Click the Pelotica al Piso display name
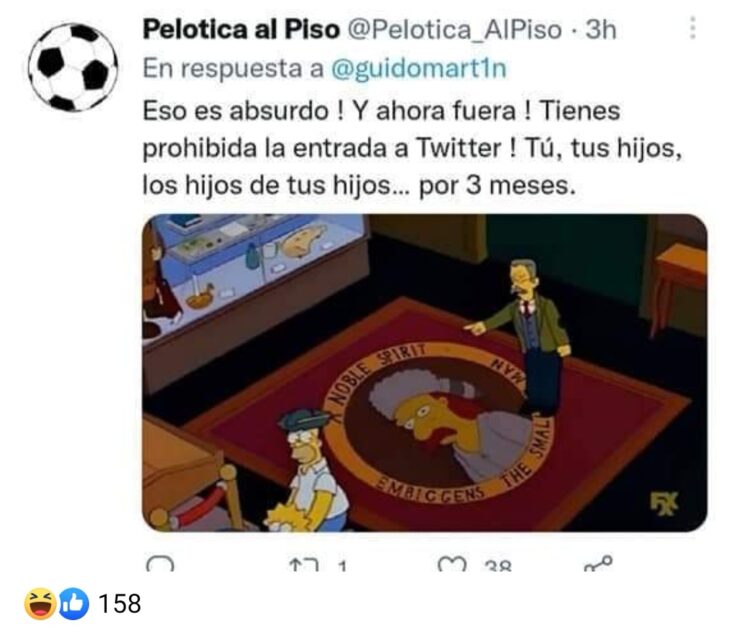 [x=241, y=30]
